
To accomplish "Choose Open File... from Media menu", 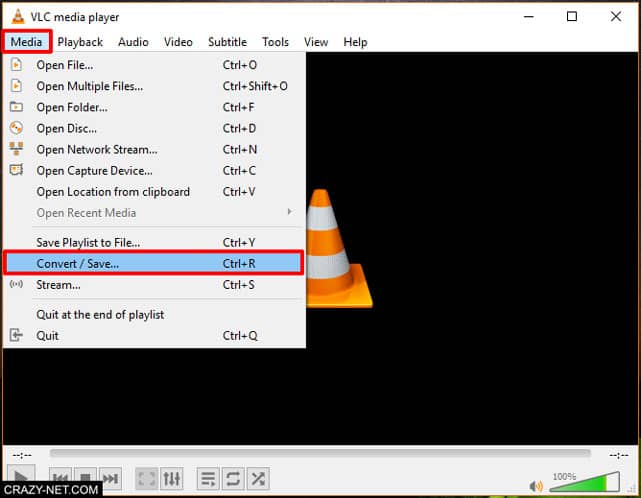I will [x=154, y=65].
